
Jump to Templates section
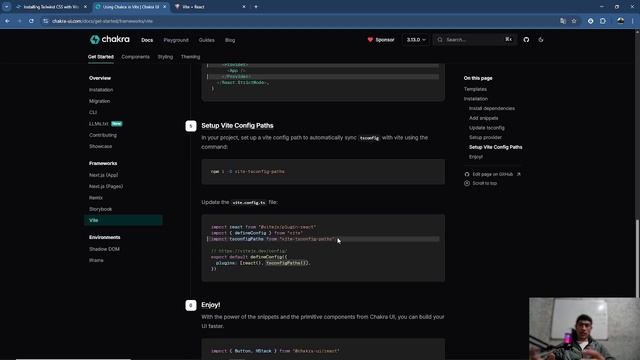(x=475, y=89)
